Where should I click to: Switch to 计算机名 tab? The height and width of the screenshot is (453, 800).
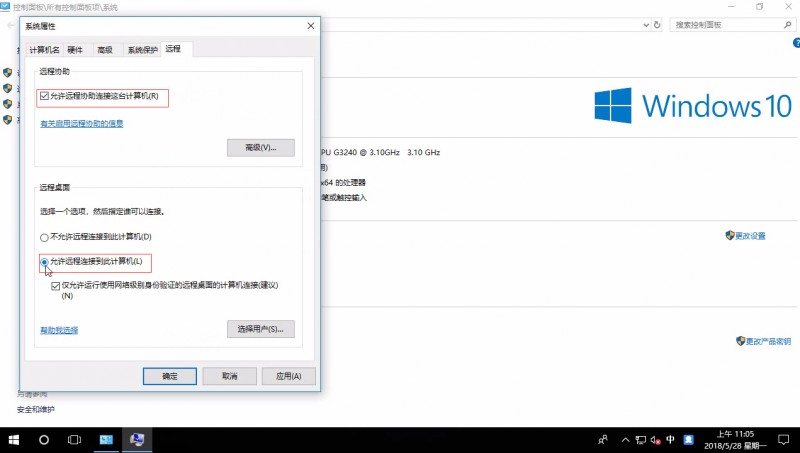44,49
